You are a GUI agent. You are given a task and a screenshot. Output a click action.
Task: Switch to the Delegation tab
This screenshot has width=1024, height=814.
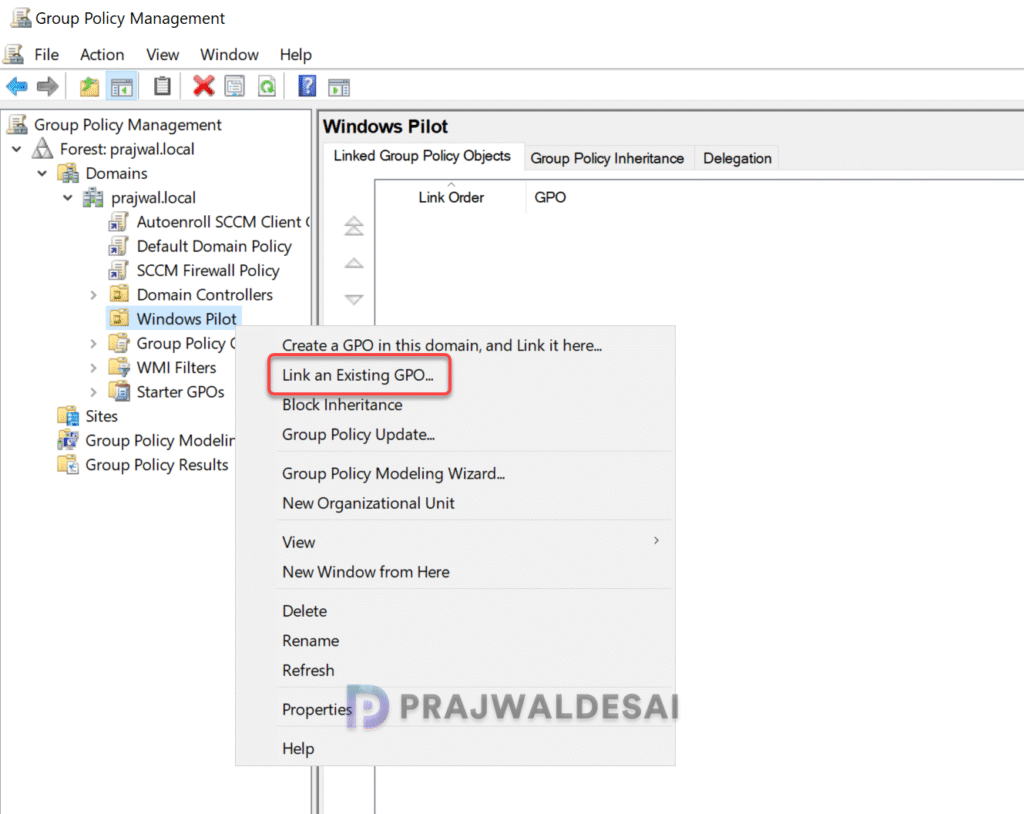(x=737, y=158)
